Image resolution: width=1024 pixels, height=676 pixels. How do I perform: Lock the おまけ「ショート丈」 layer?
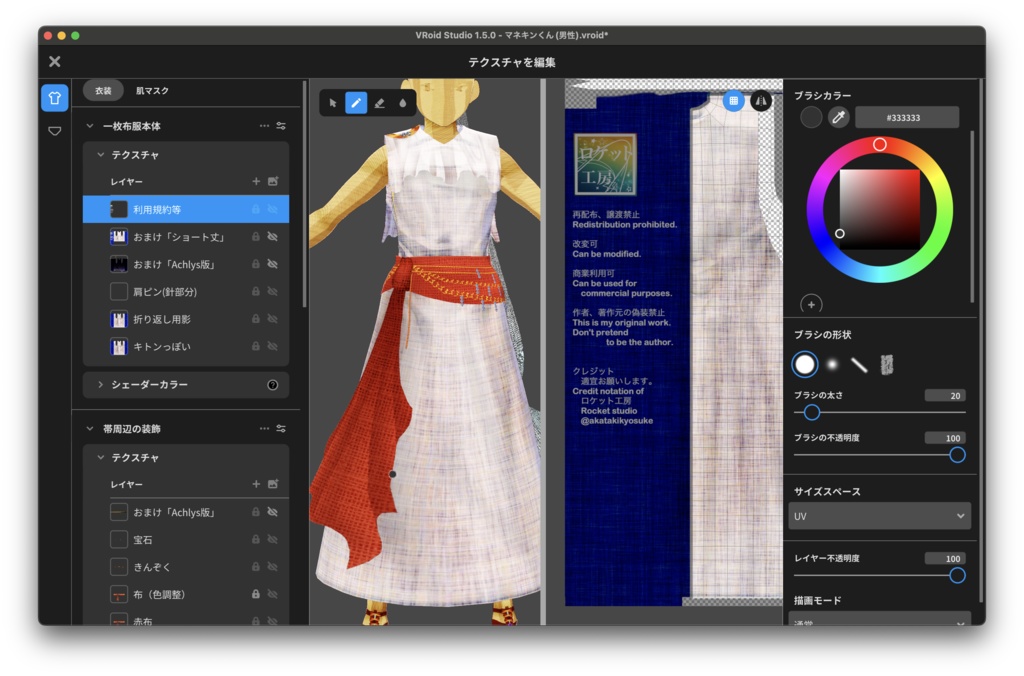(x=256, y=236)
